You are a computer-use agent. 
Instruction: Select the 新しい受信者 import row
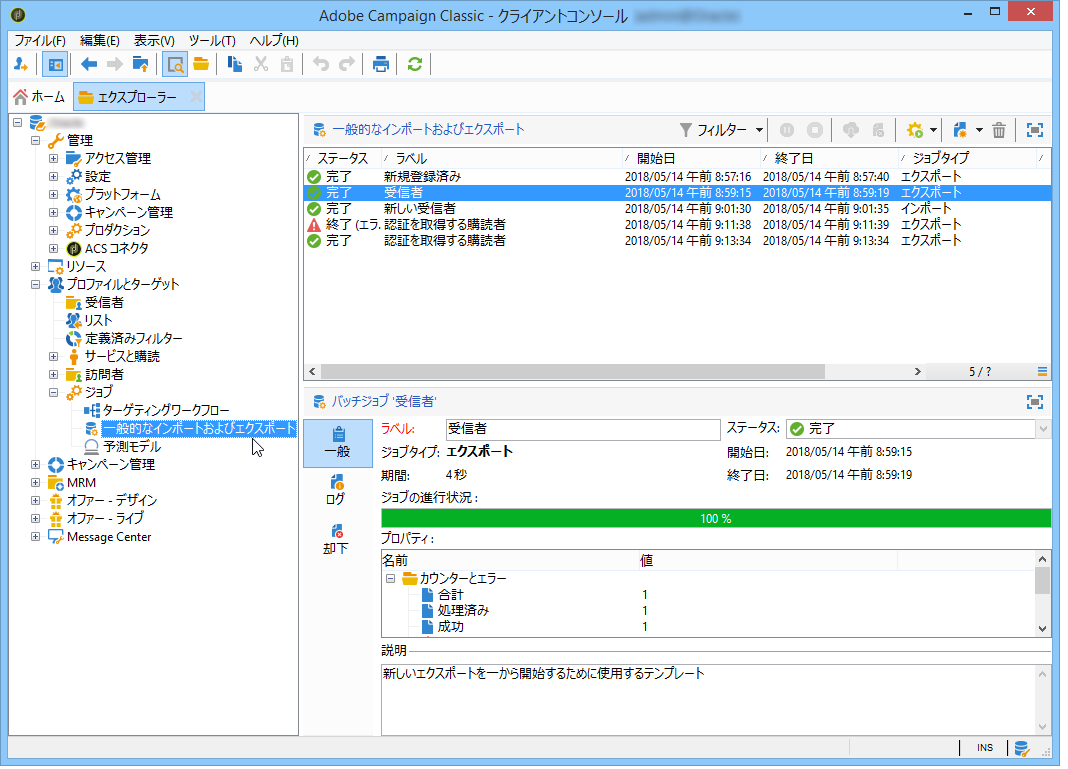(x=678, y=209)
